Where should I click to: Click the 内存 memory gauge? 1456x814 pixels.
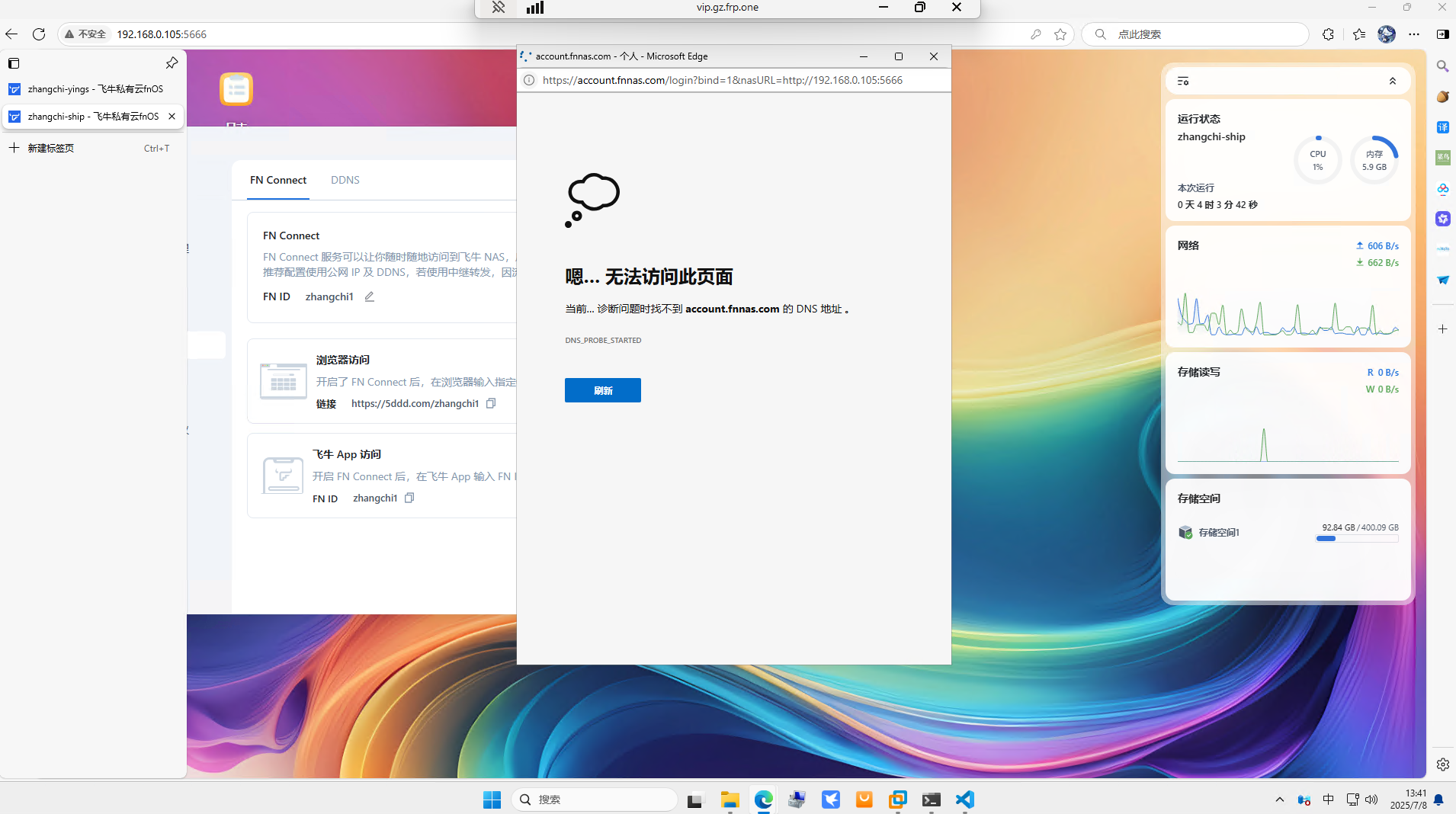tap(1374, 160)
